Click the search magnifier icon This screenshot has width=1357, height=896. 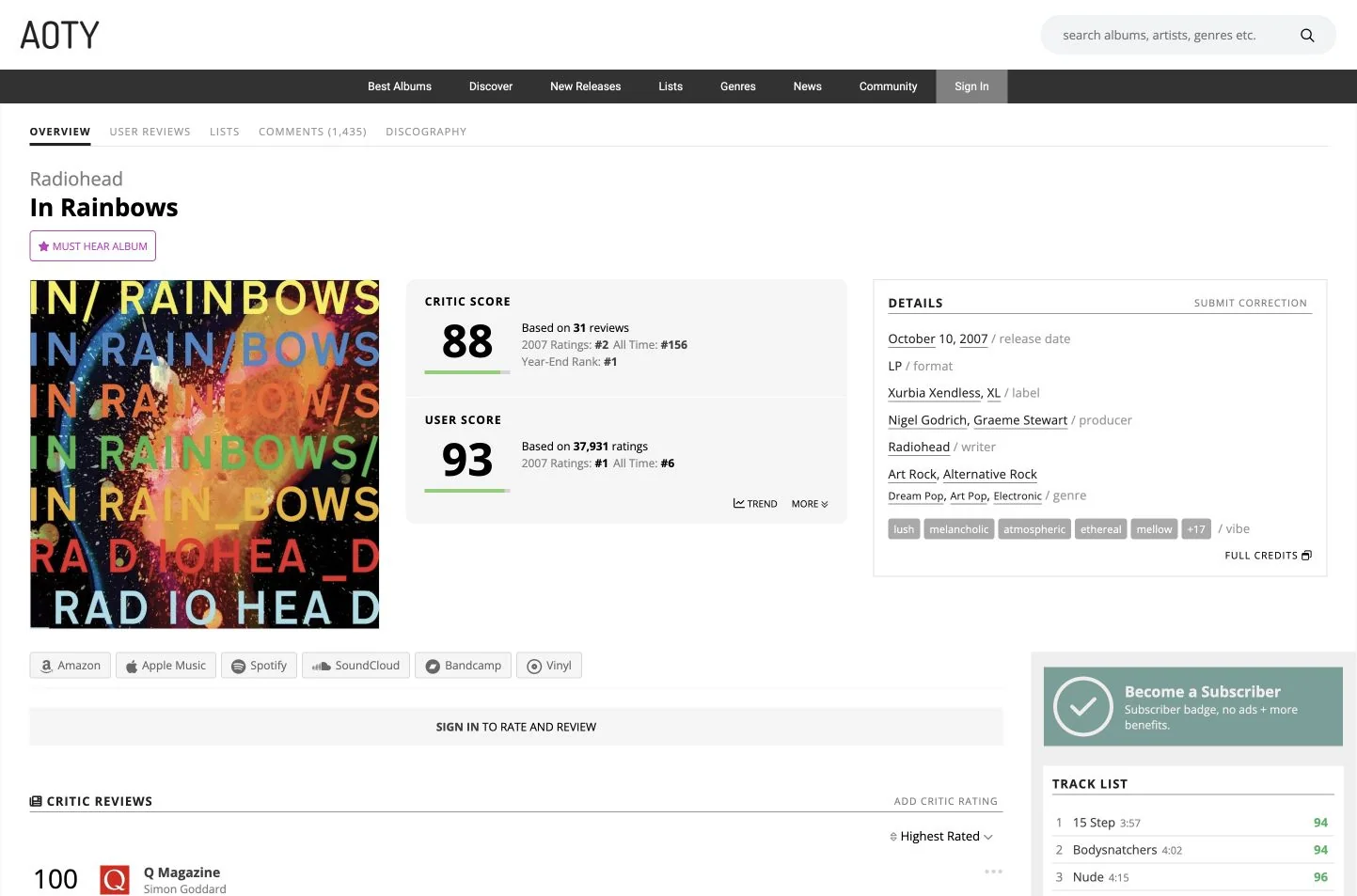pos(1307,35)
